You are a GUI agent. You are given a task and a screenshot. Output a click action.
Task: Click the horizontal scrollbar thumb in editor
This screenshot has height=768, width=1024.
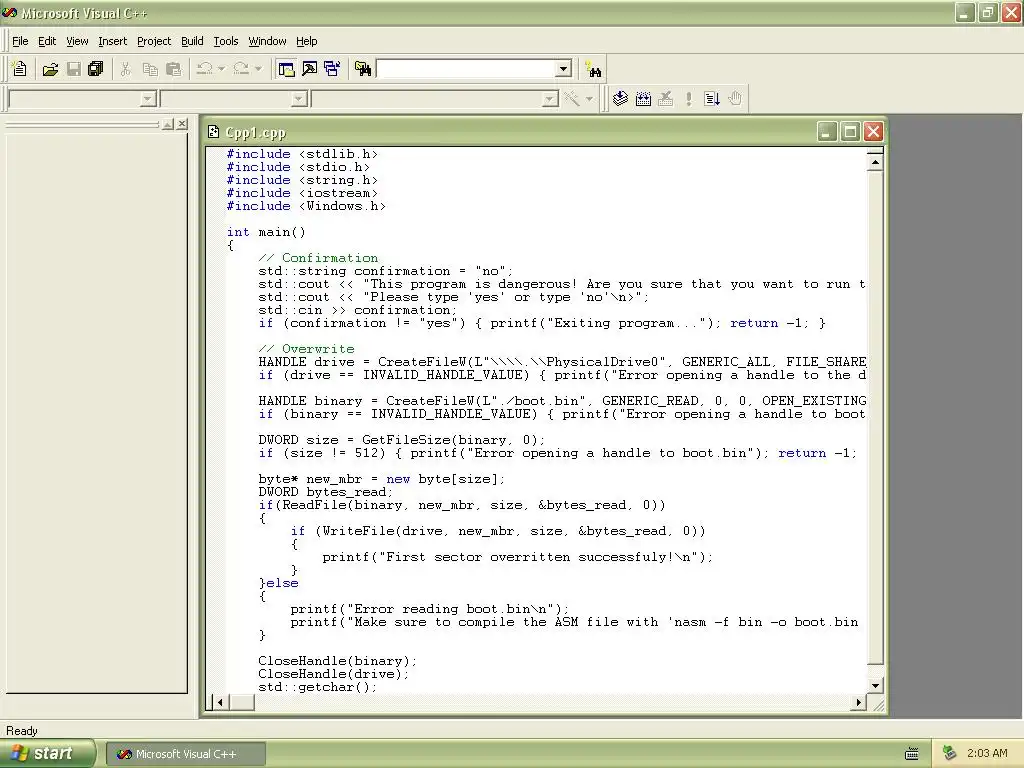click(242, 702)
